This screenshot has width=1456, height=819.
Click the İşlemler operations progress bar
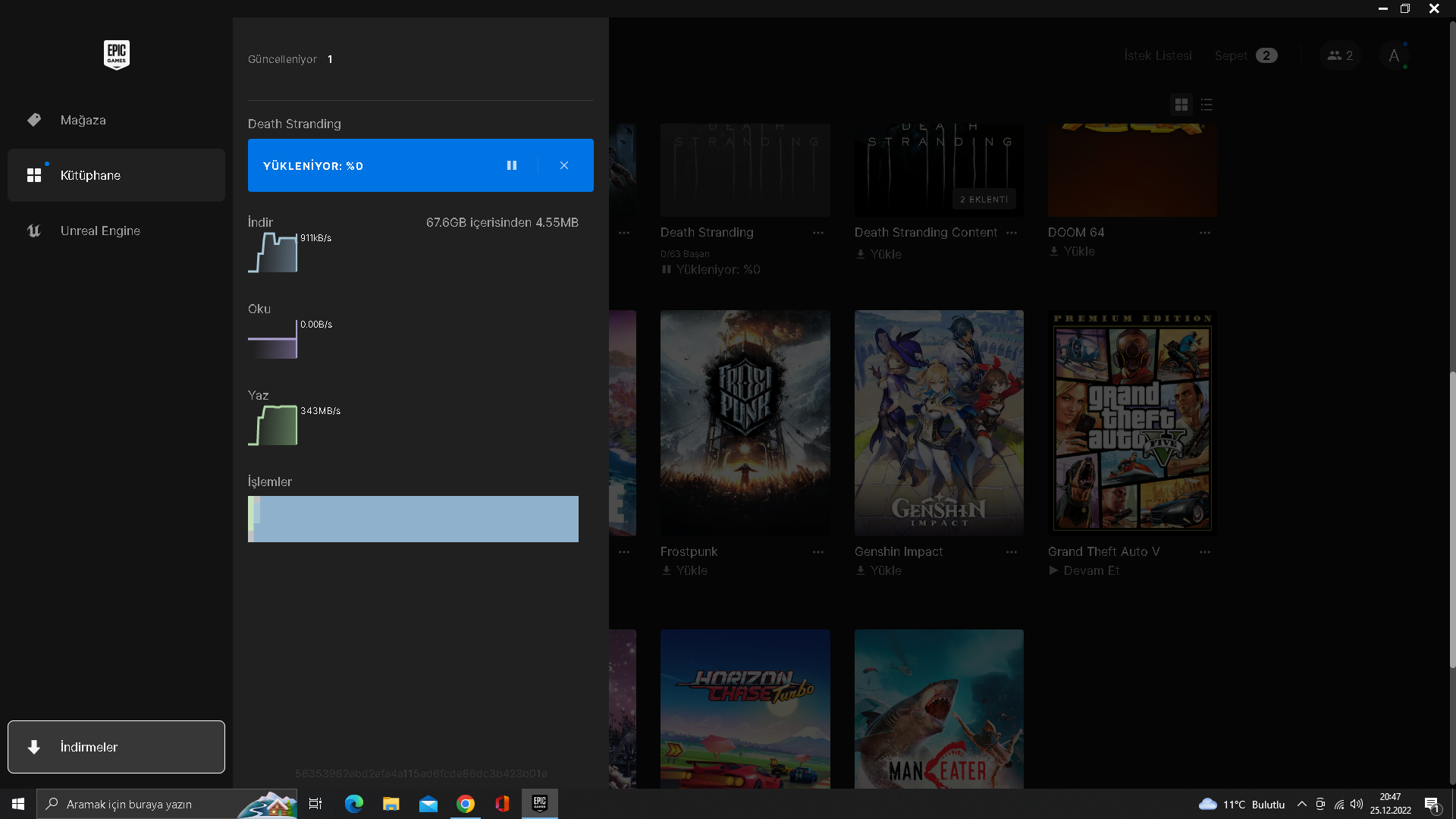pos(413,519)
